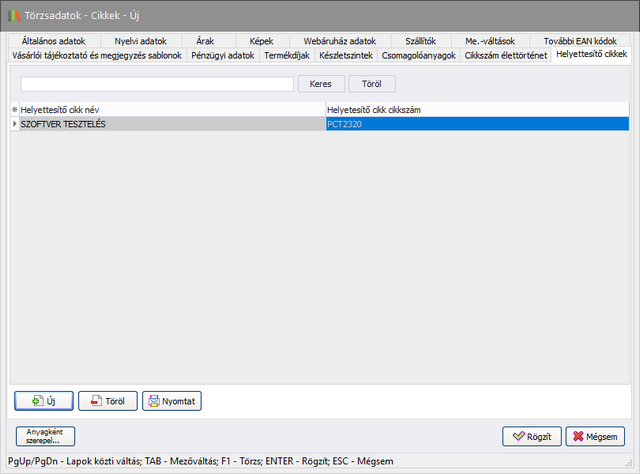Open the Webáruház adatok tab
This screenshot has height=474, width=640.
[x=339, y=41]
